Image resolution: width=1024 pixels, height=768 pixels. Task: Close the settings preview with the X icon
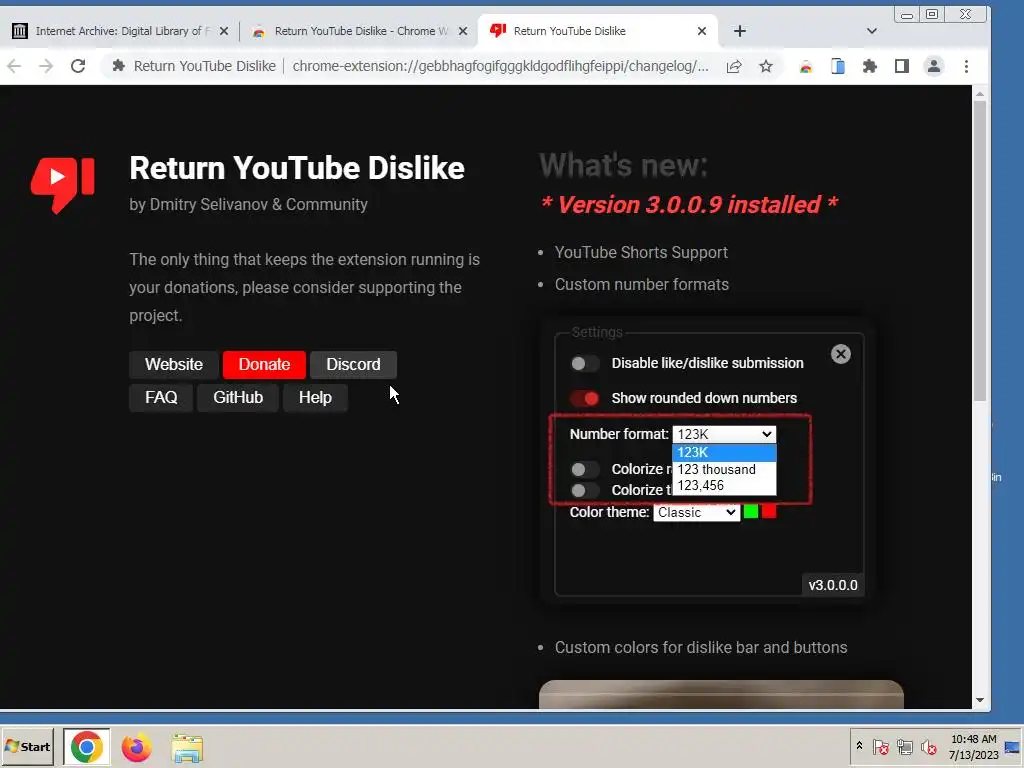[x=840, y=354]
